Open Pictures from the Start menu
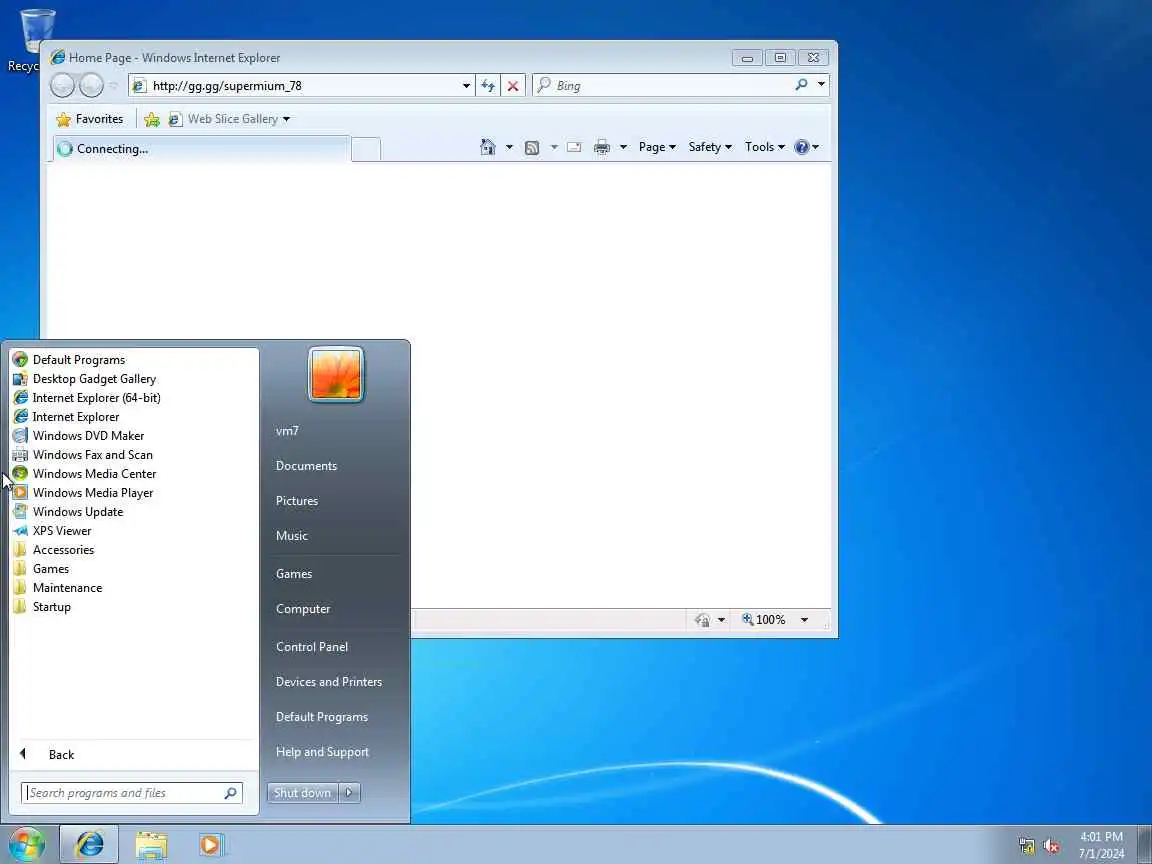The image size is (1152, 864). tap(297, 501)
